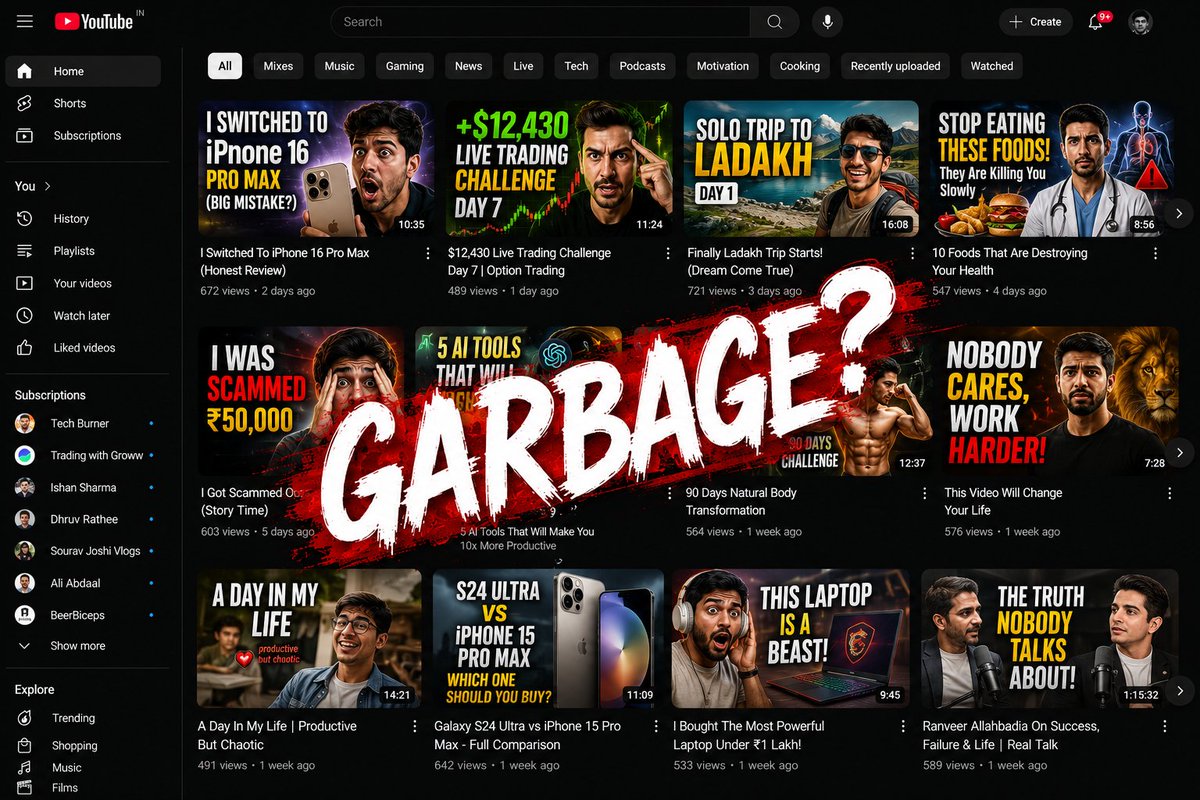Click the Create button
The height and width of the screenshot is (800, 1200).
1035,22
